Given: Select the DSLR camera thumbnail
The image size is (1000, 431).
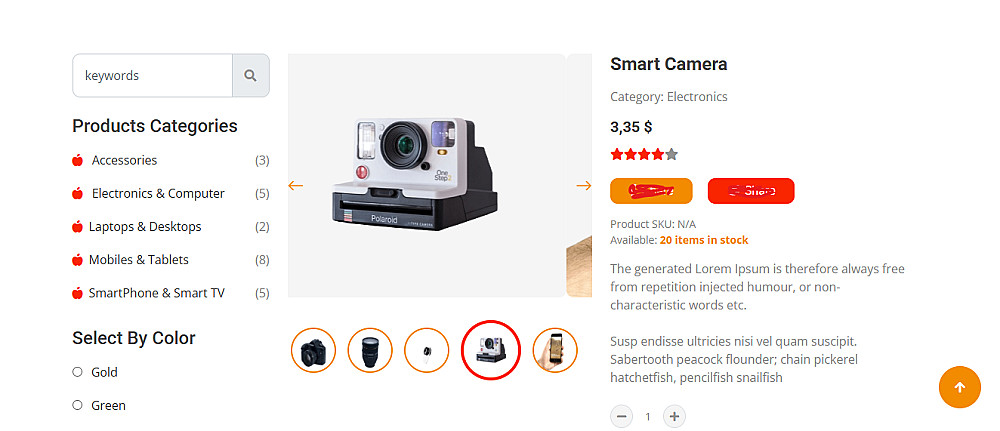Looking at the screenshot, I should click(x=313, y=350).
